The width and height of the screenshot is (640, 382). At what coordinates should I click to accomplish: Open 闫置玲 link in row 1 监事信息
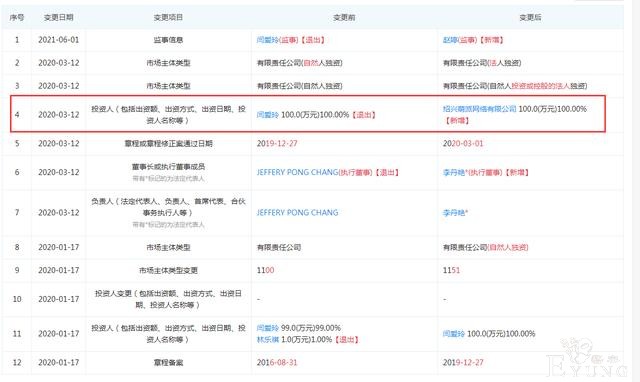(267, 40)
